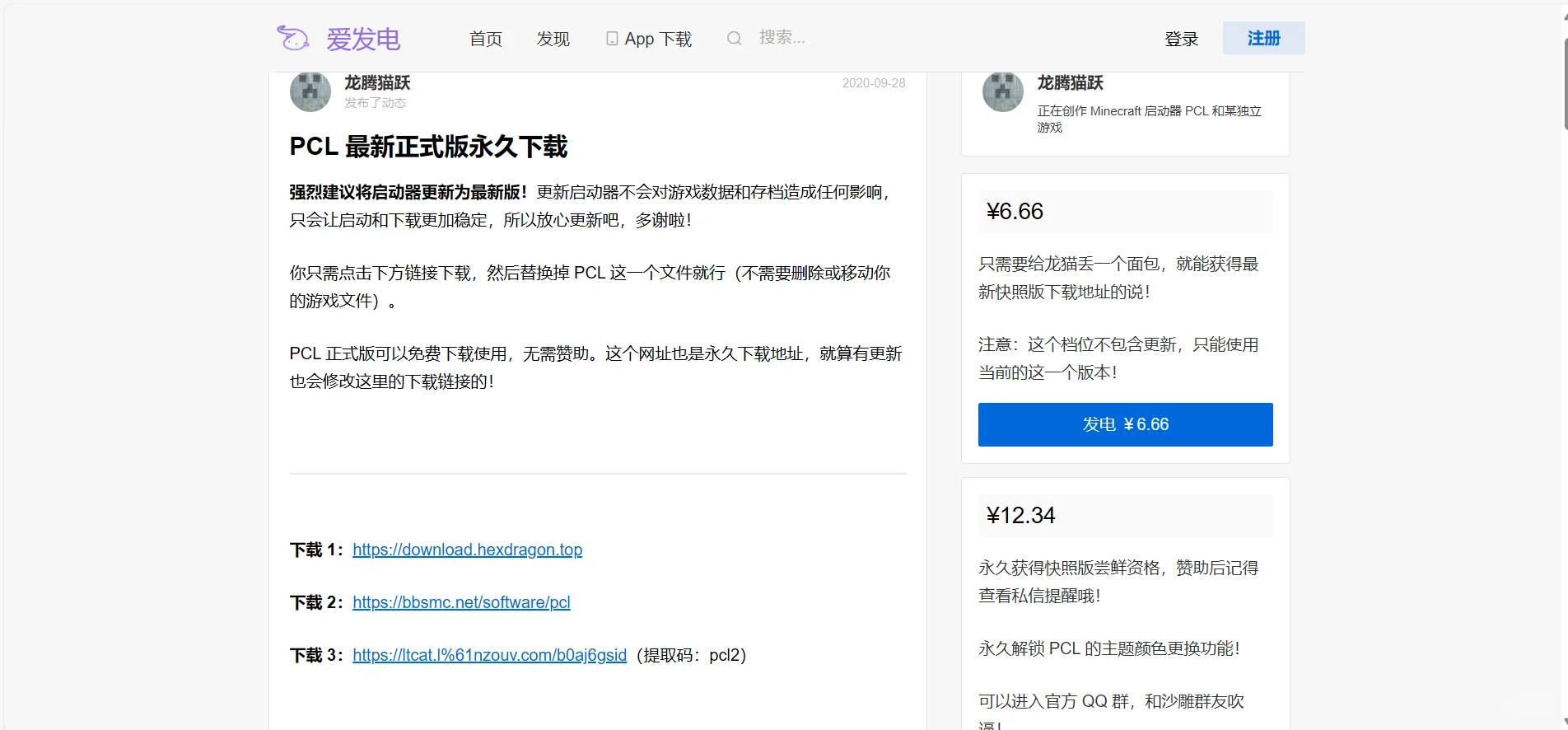Open the bbsmc.net/software/pcl link
1568x730 pixels.
tap(461, 602)
